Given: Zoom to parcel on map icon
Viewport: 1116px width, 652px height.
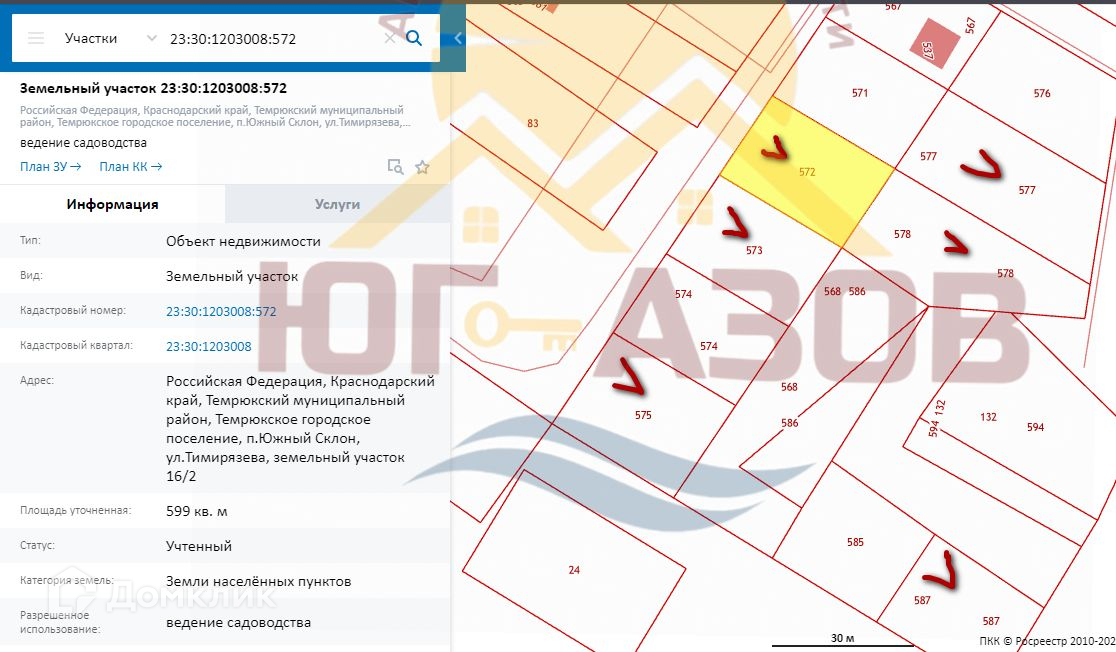Looking at the screenshot, I should pyautogui.click(x=395, y=167).
